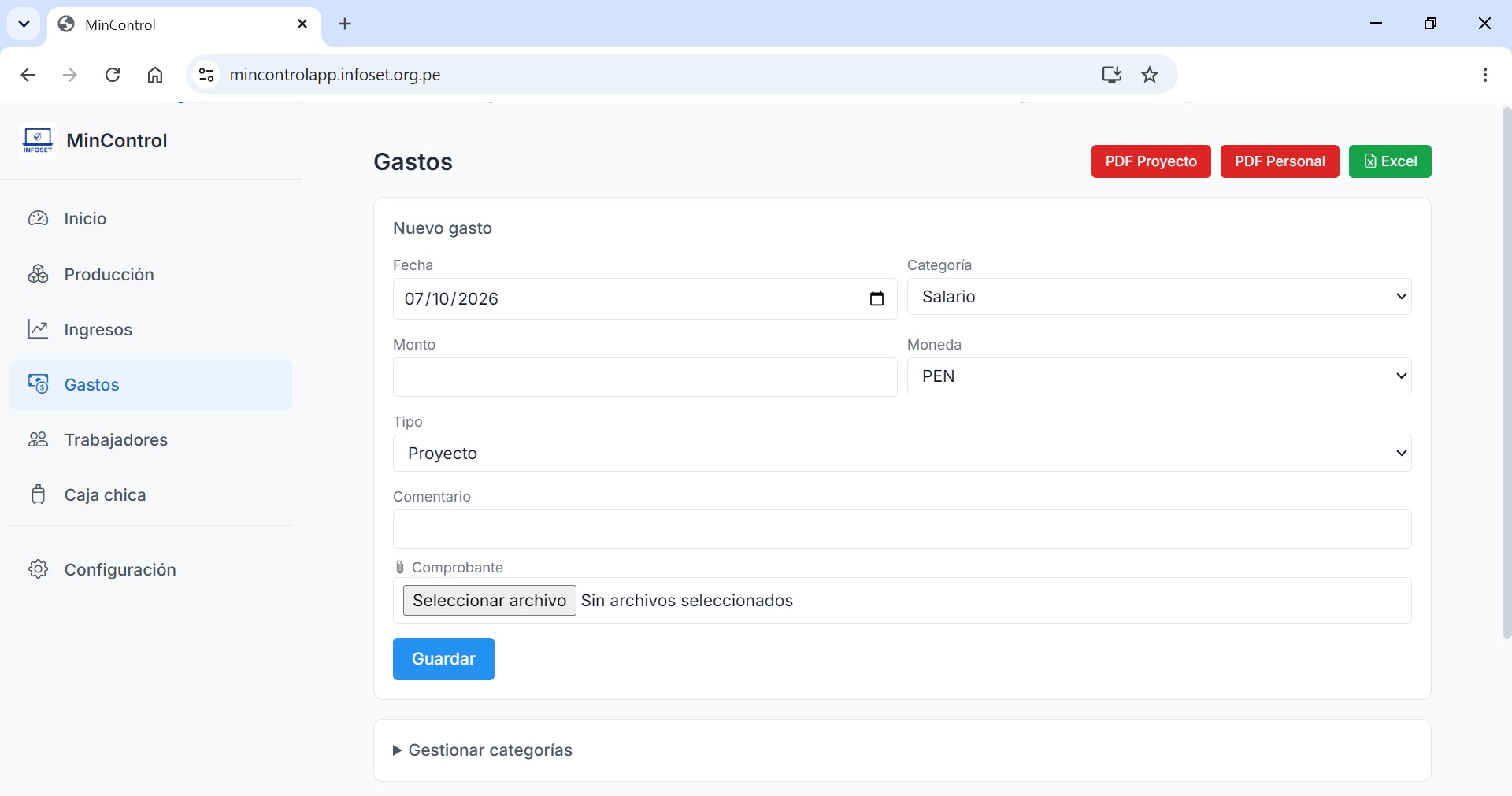The height and width of the screenshot is (796, 1512).
Task: Open the Tipo dropdown showing Proyecto
Action: click(x=902, y=454)
